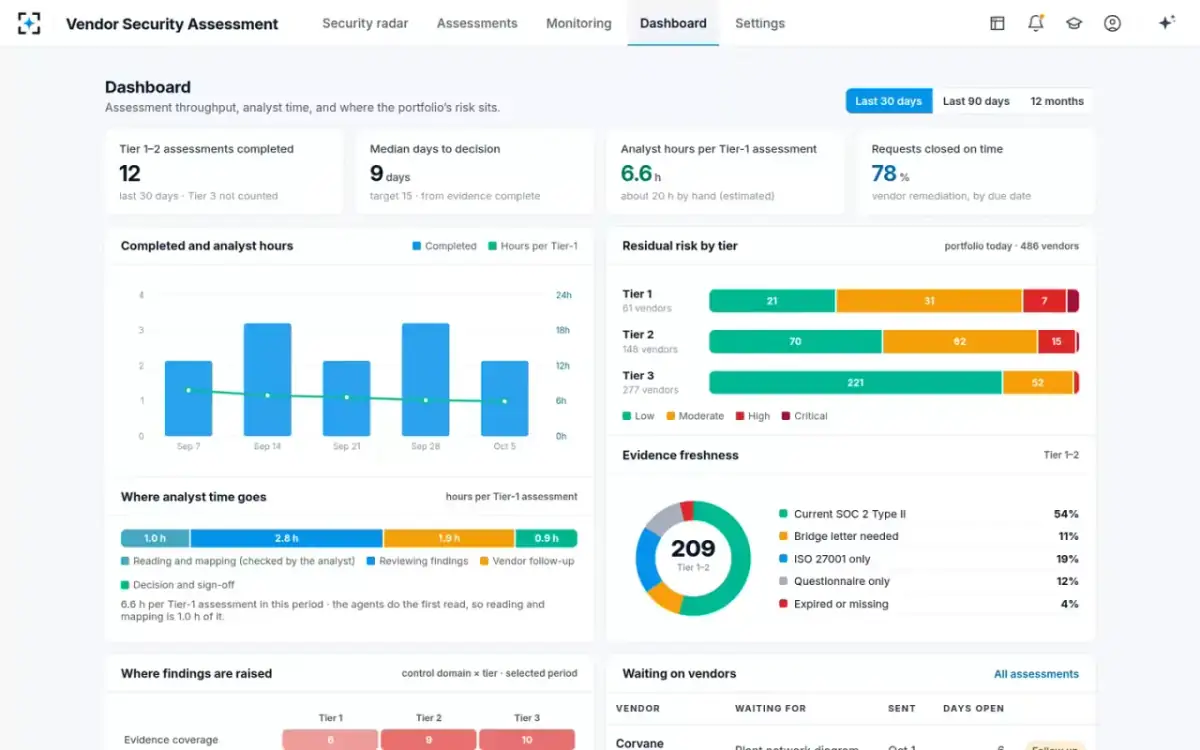Image resolution: width=1200 pixels, height=750 pixels.
Task: Click the Tier 3 moderate segment 52
Action: pyautogui.click(x=1037, y=383)
